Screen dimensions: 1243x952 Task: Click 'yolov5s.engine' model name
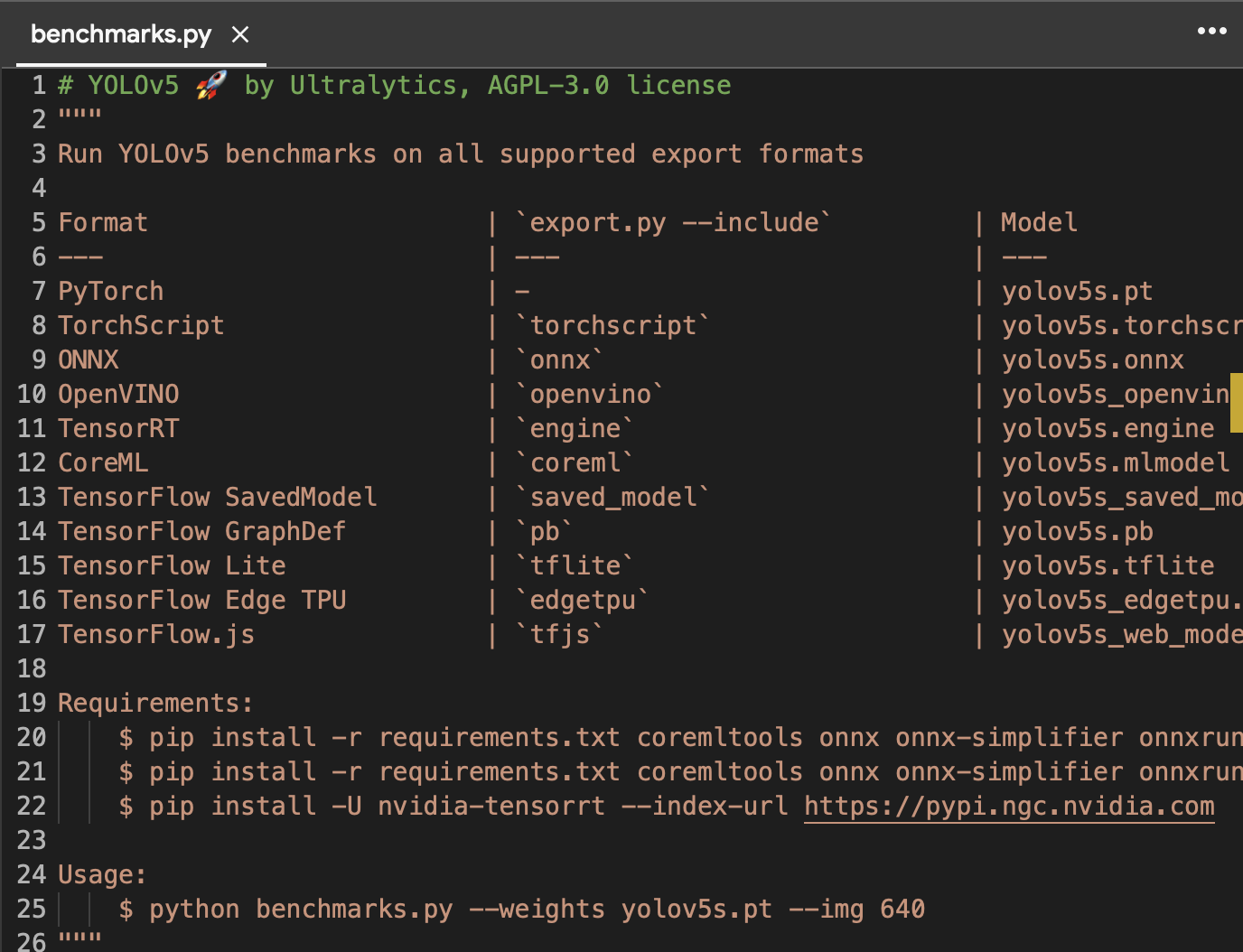(x=1108, y=428)
